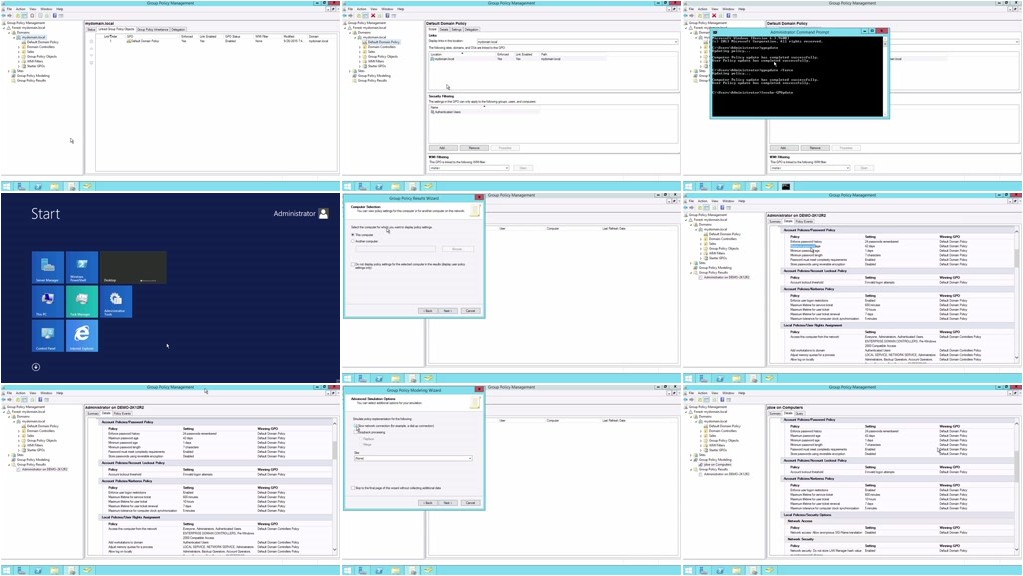Click the Command Prompt window's title bar icon
Screen dimensions: 1023x576
716,31
